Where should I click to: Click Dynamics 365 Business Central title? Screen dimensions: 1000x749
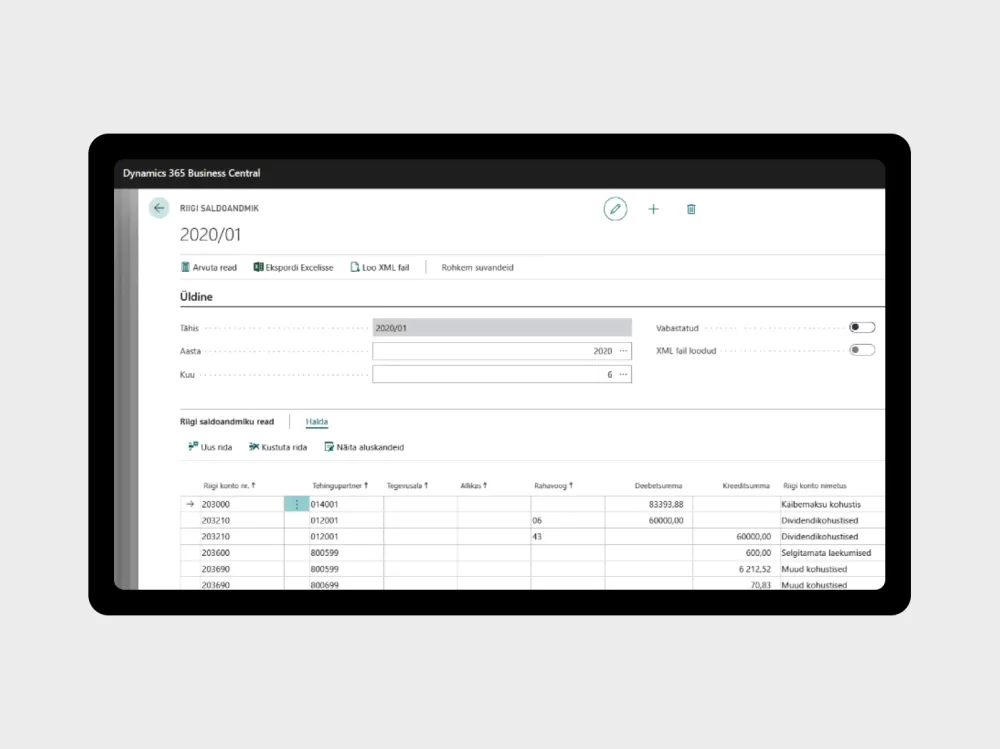click(191, 173)
